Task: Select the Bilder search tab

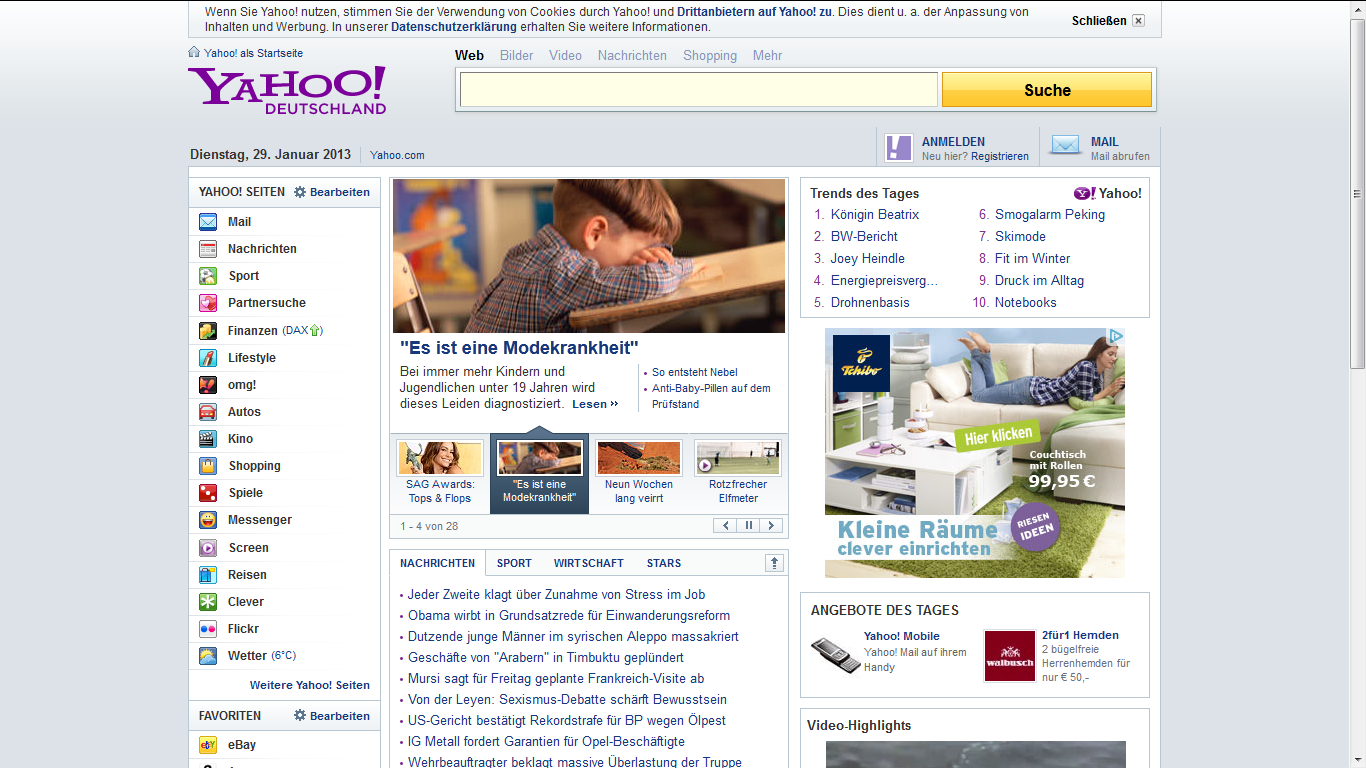Action: point(517,56)
